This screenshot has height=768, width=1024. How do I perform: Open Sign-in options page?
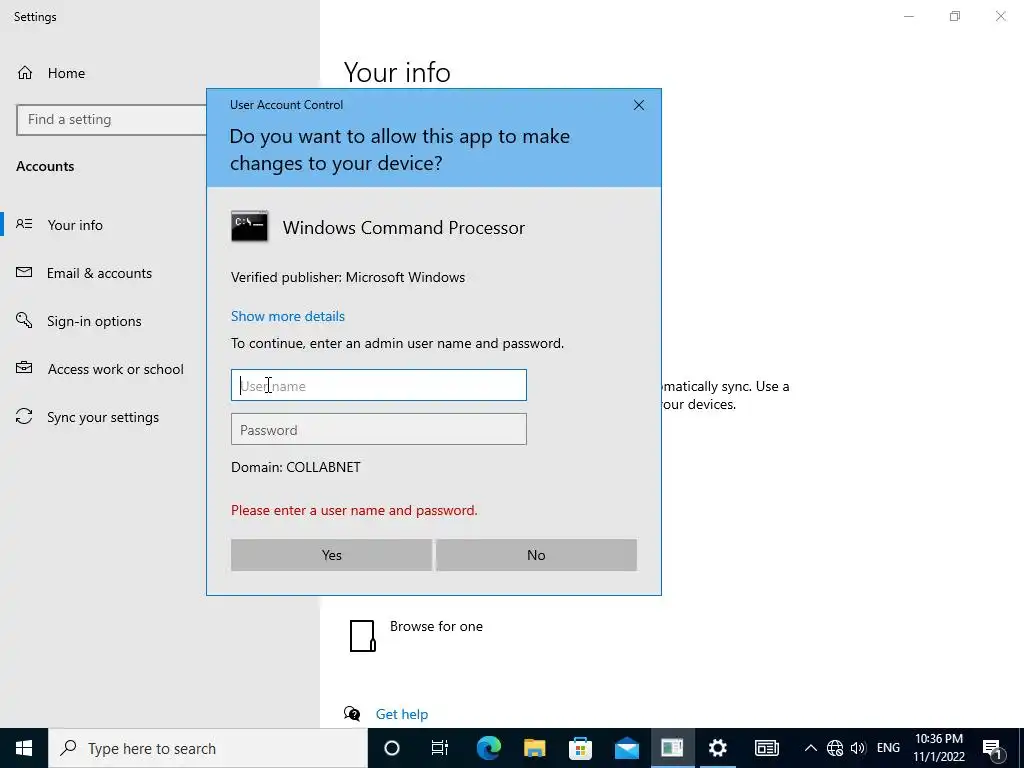click(x=94, y=321)
